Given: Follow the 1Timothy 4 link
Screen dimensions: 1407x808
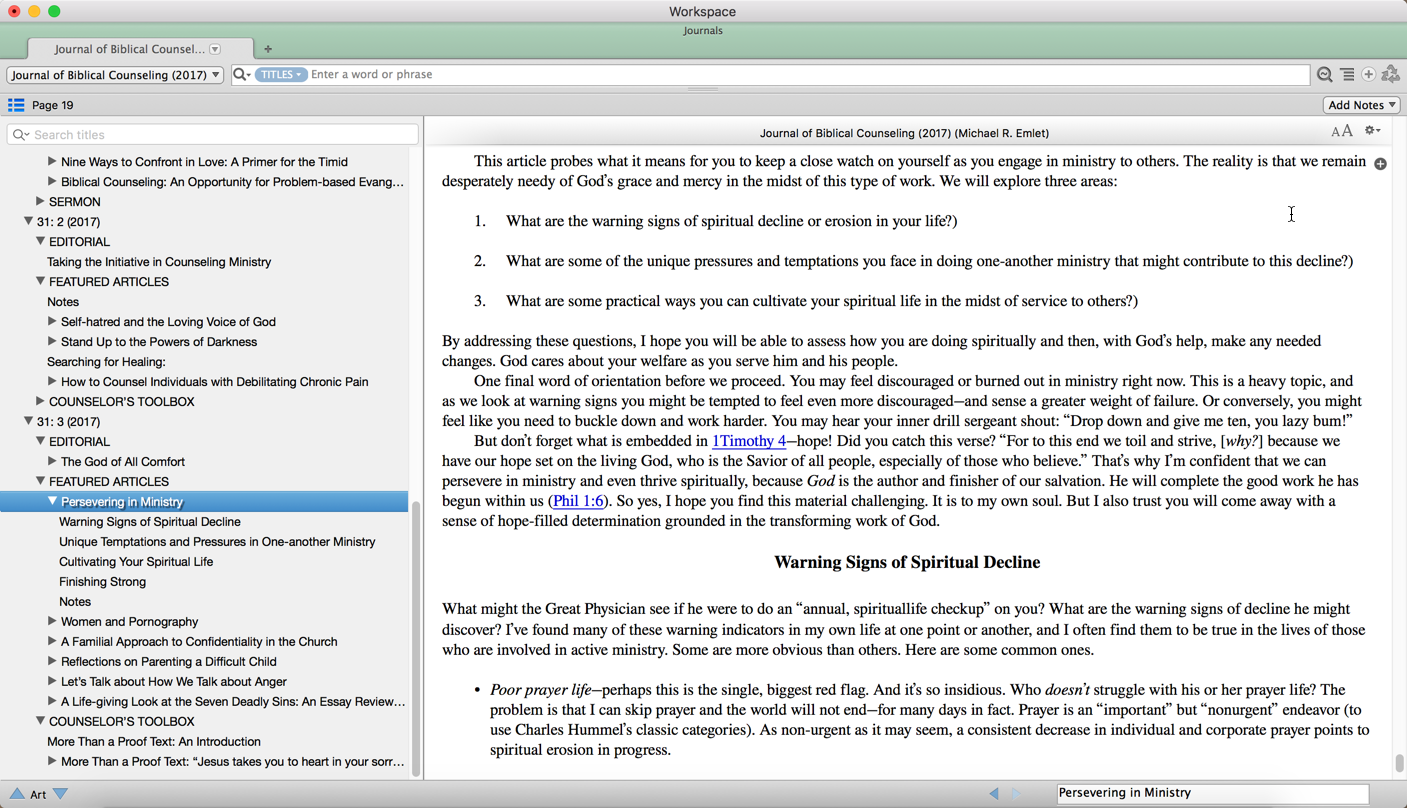Looking at the screenshot, I should tap(749, 441).
